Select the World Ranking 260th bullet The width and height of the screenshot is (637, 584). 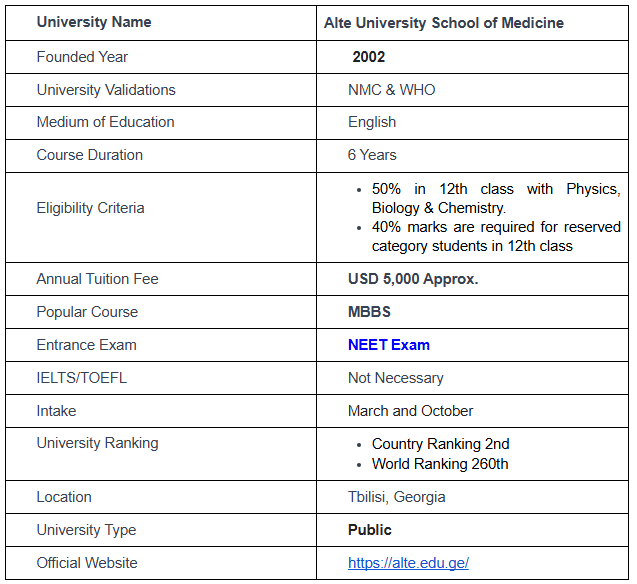click(439, 464)
